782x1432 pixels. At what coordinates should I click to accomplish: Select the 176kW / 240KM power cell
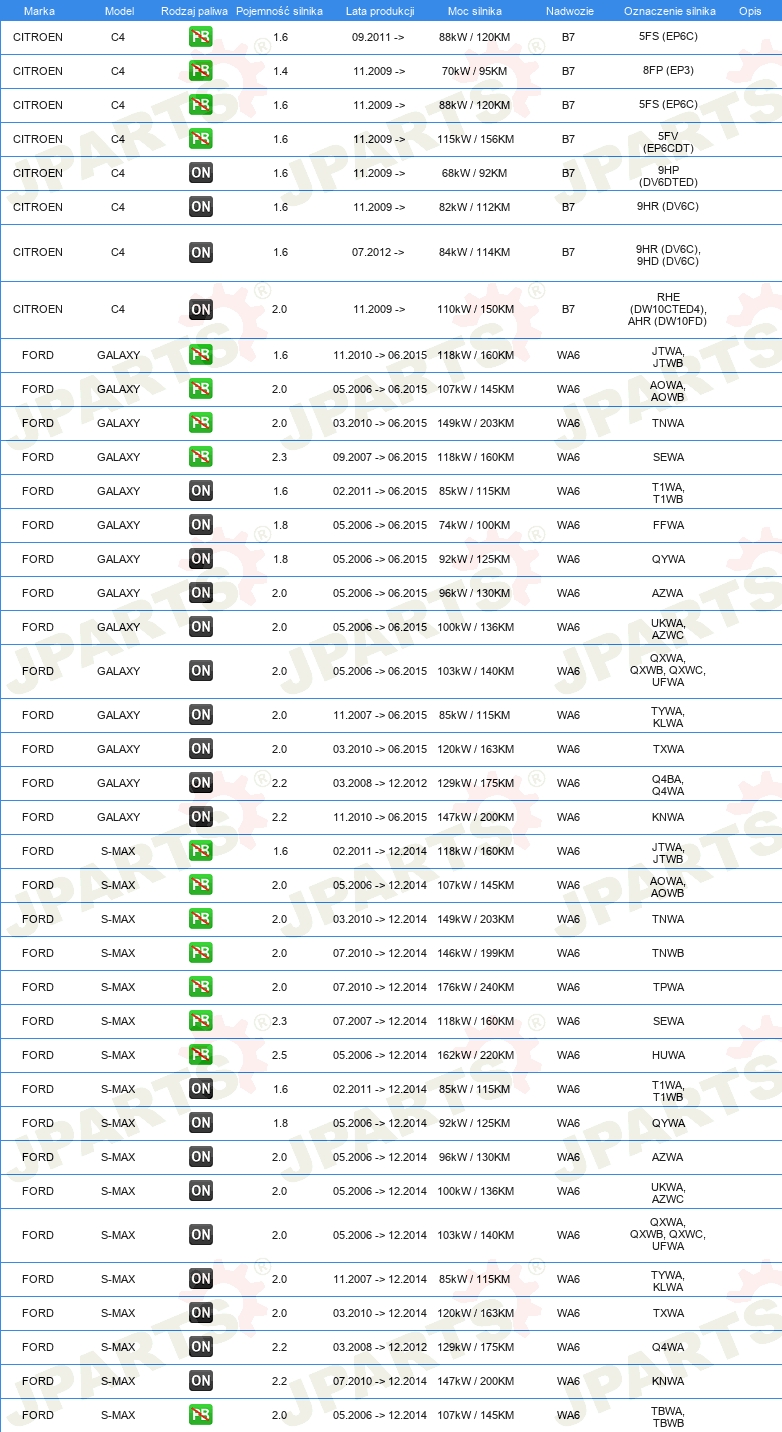(474, 987)
